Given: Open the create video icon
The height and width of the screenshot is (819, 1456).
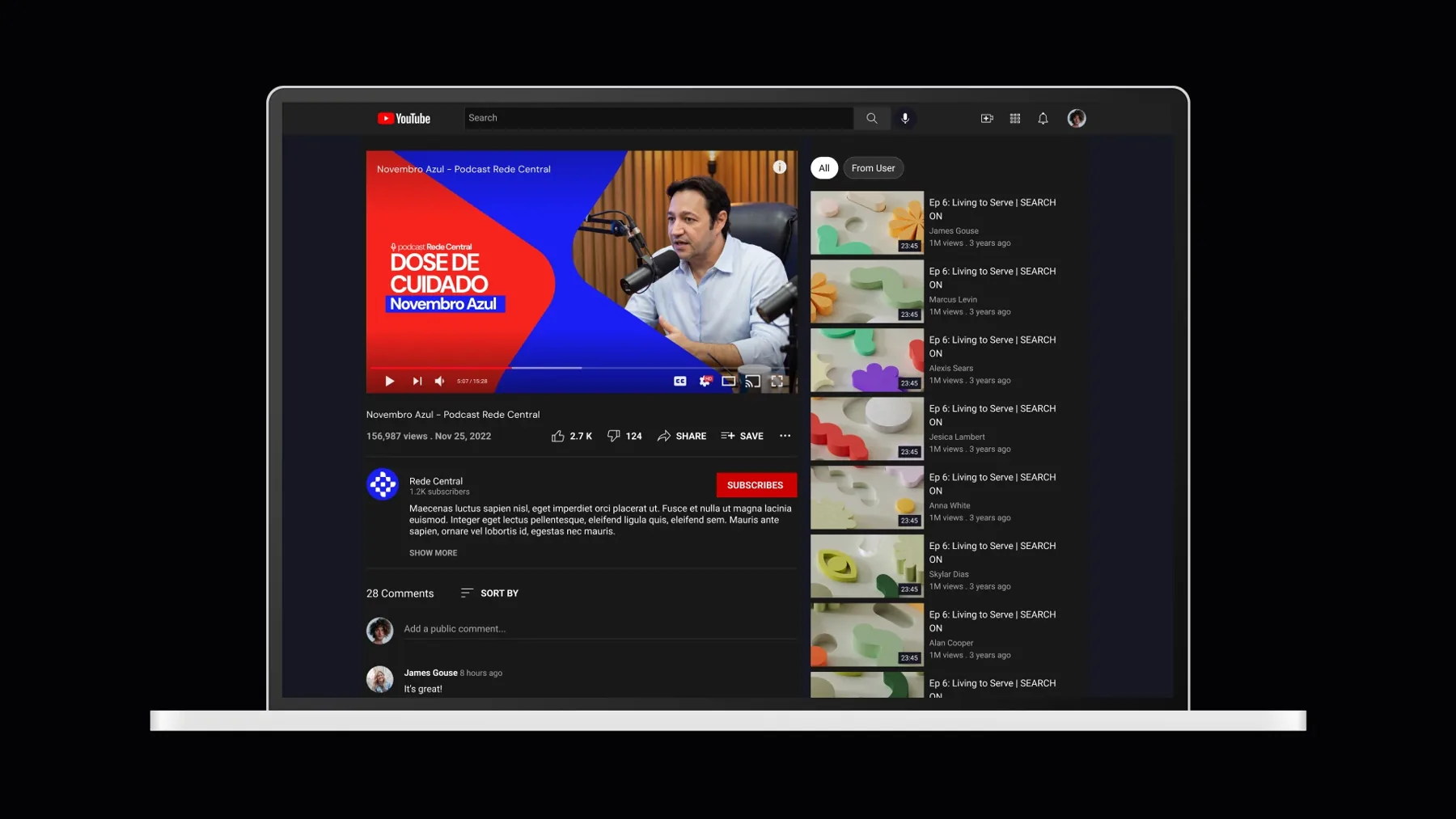Looking at the screenshot, I should click(x=987, y=118).
